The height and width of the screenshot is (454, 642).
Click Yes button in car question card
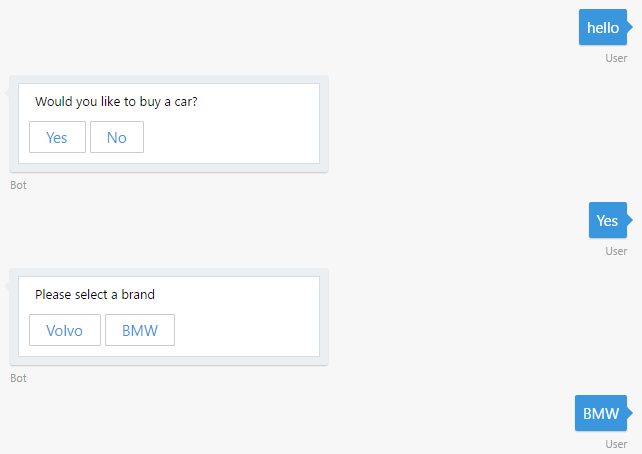pyautogui.click(x=57, y=137)
